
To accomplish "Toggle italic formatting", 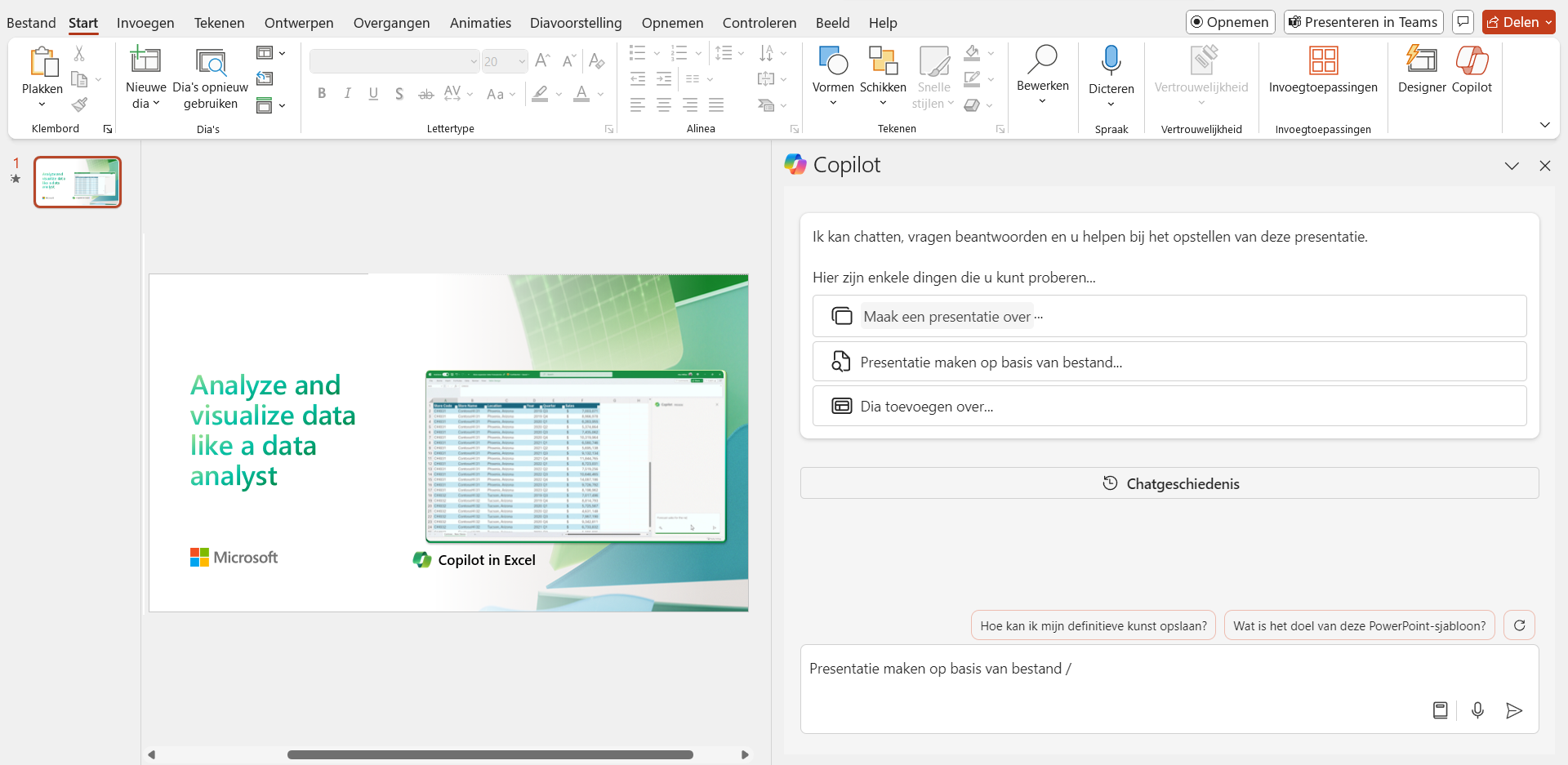I will pos(348,94).
